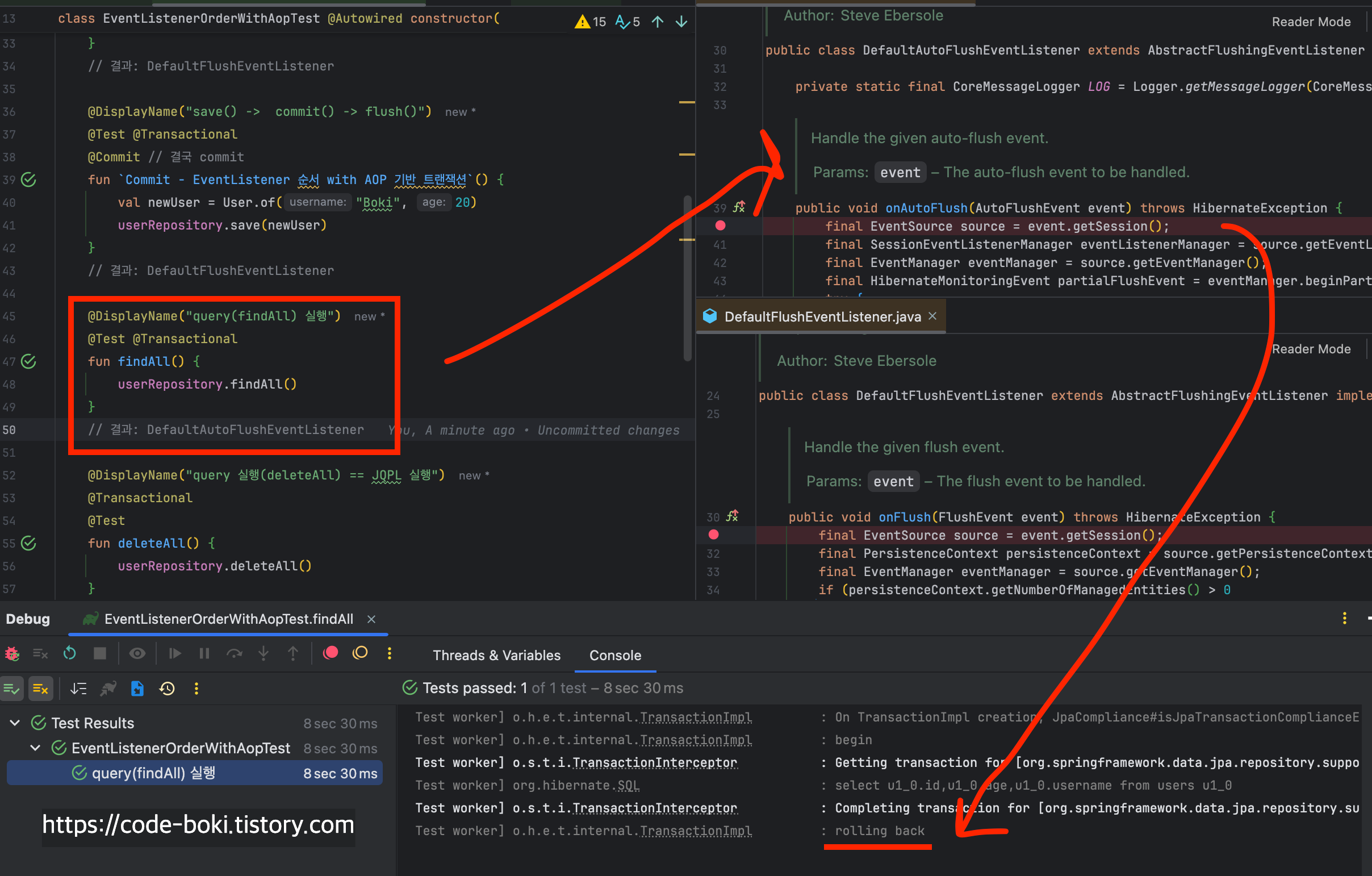1372x876 pixels.
Task: Click Reader Mode in top editor
Action: coord(1311,22)
